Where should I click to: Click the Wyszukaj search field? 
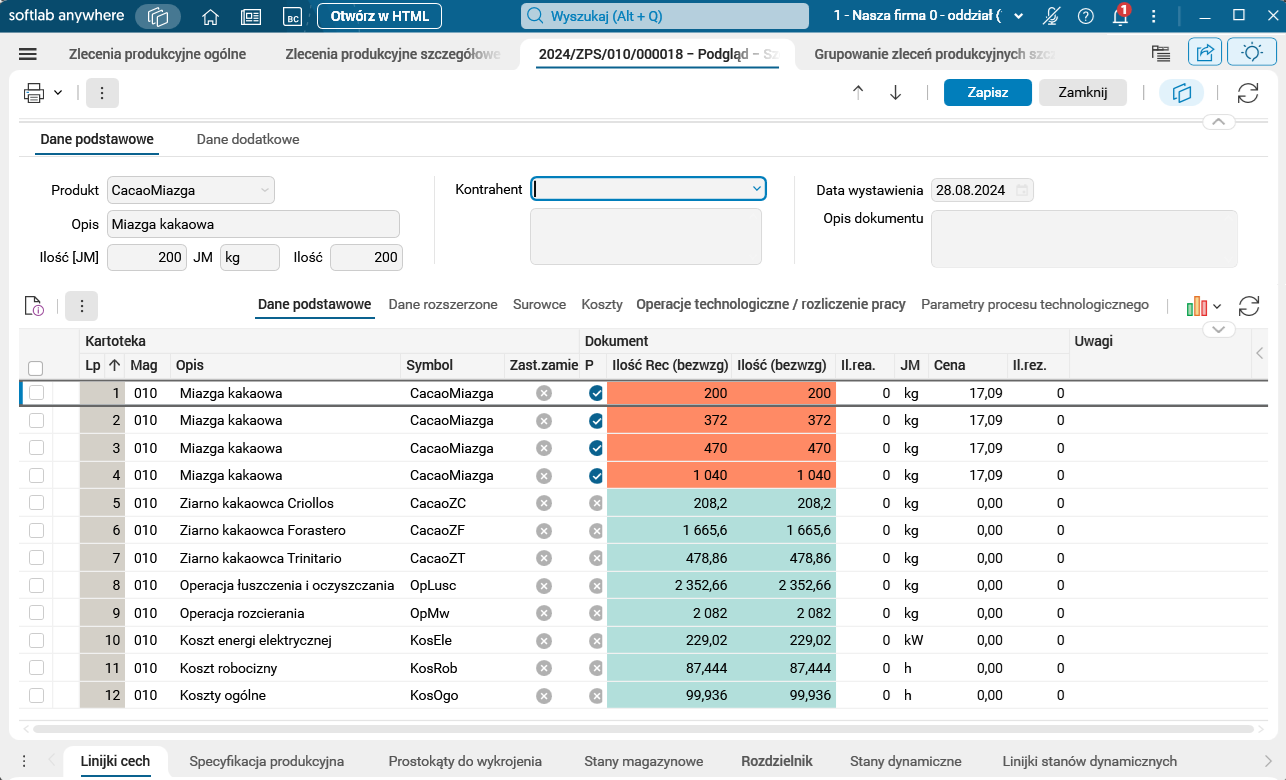(x=665, y=17)
